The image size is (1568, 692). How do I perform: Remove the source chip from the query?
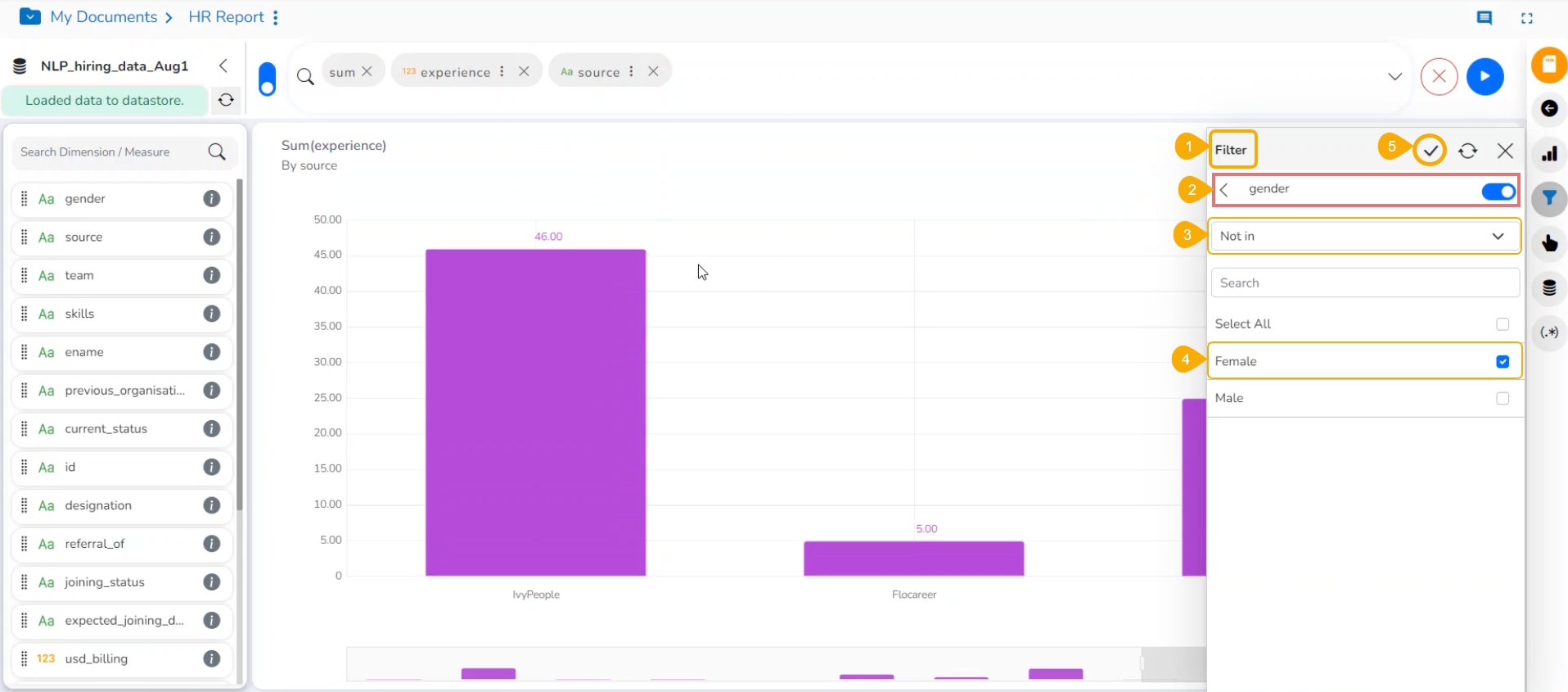coord(653,71)
